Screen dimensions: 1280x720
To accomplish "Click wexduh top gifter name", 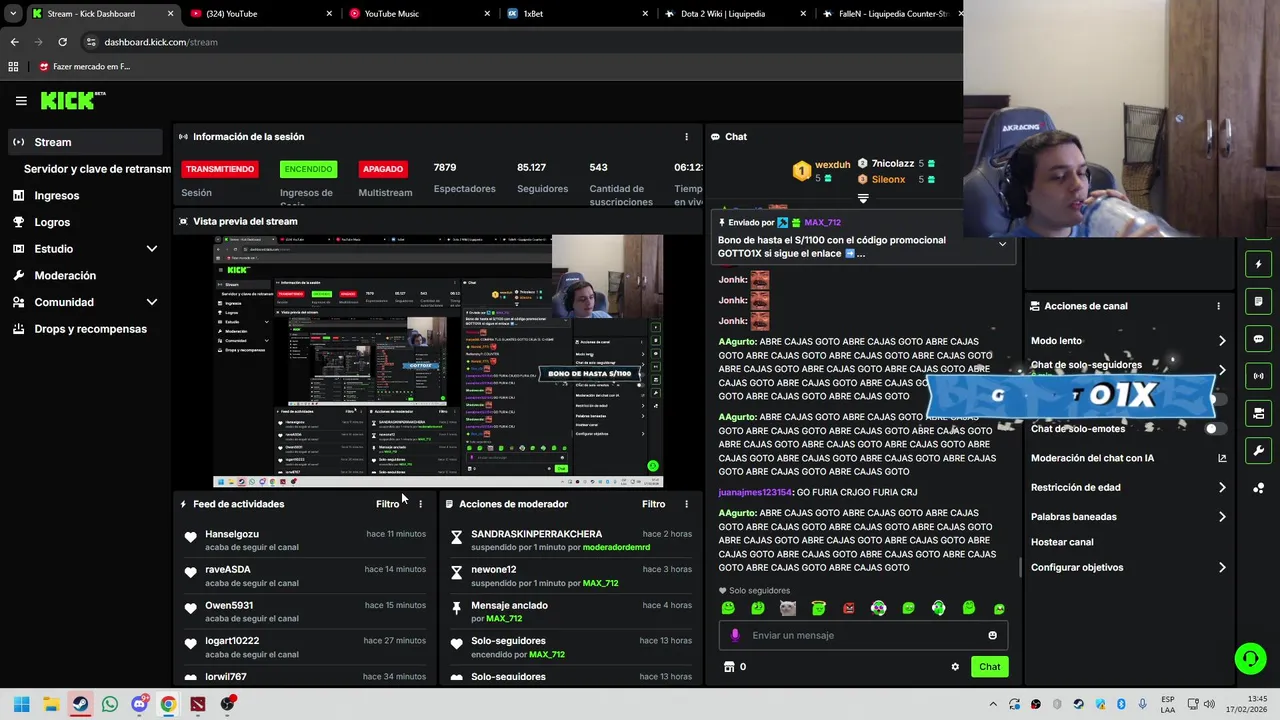I will [x=832, y=165].
